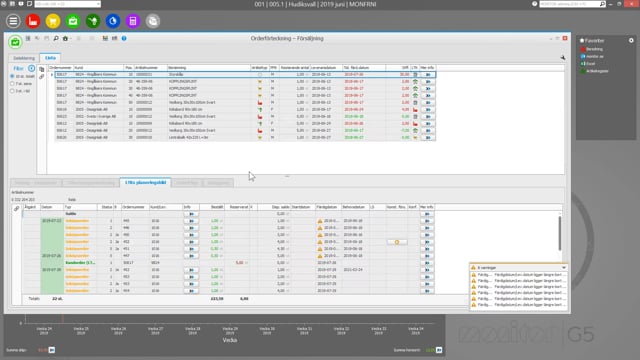Click the blue circular Filter arrow icon
This screenshot has height=360, width=640.
(x=31, y=68)
